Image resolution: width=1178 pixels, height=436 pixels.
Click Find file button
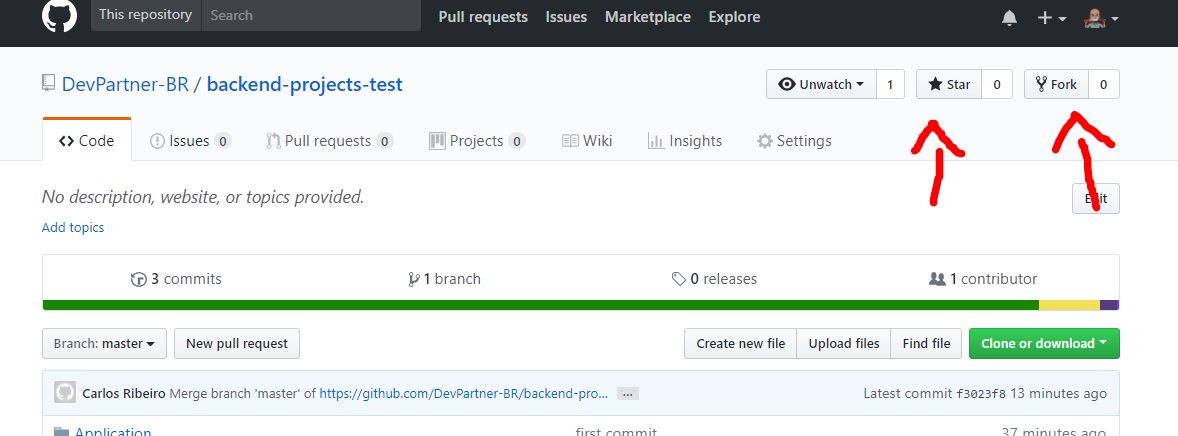click(x=926, y=344)
